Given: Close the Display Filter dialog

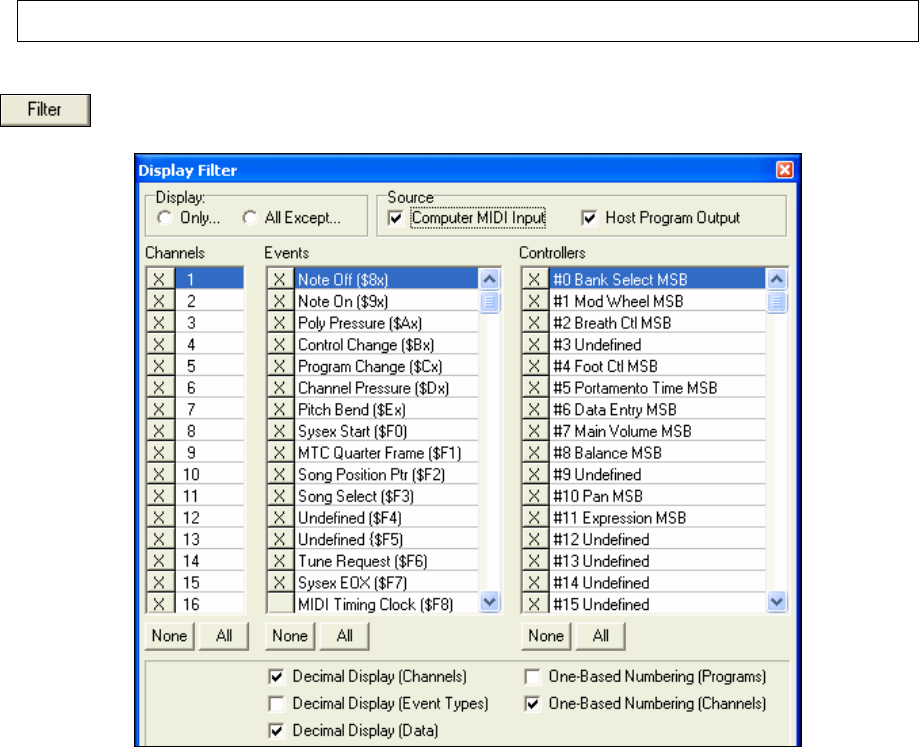Looking at the screenshot, I should [784, 170].
